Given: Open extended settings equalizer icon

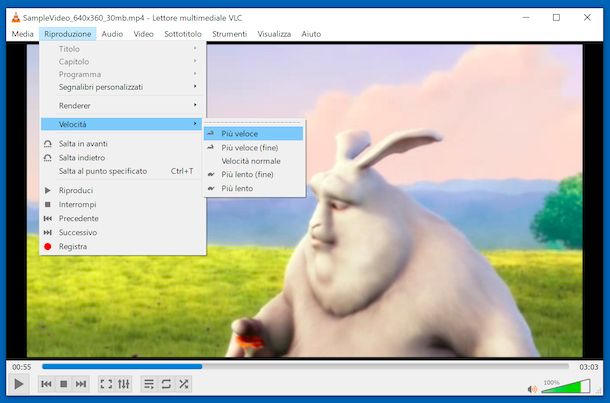Looking at the screenshot, I should (x=124, y=384).
